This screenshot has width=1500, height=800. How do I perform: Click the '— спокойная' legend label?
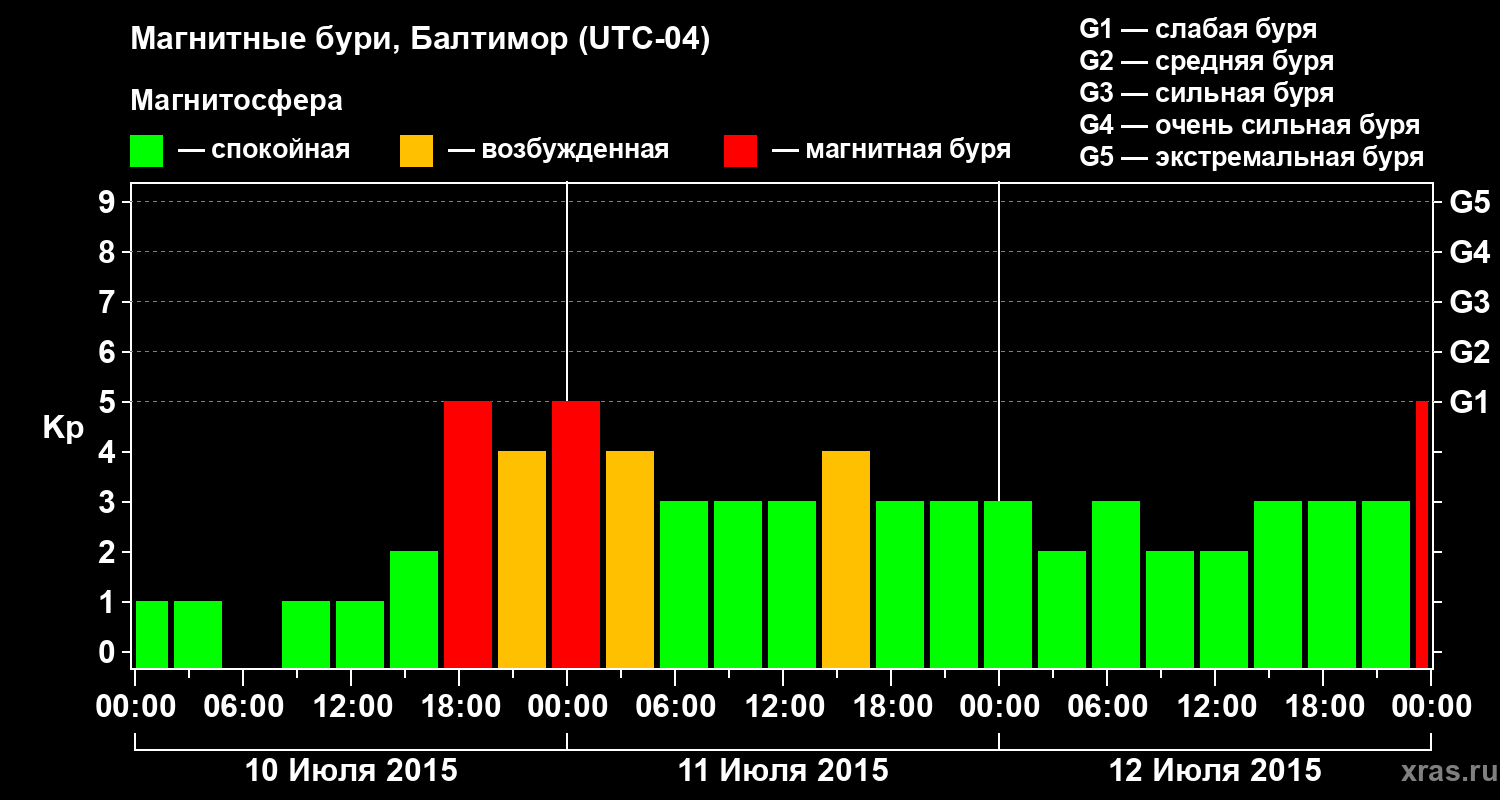click(264, 150)
